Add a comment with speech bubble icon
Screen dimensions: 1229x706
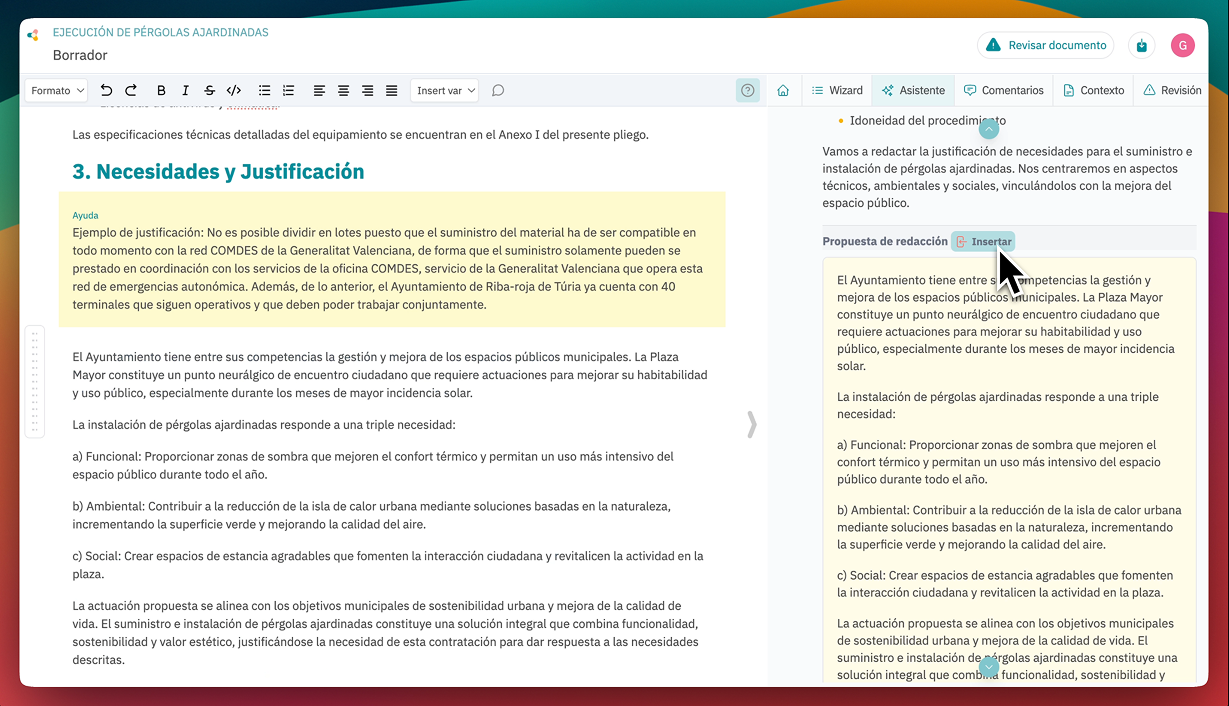point(498,90)
